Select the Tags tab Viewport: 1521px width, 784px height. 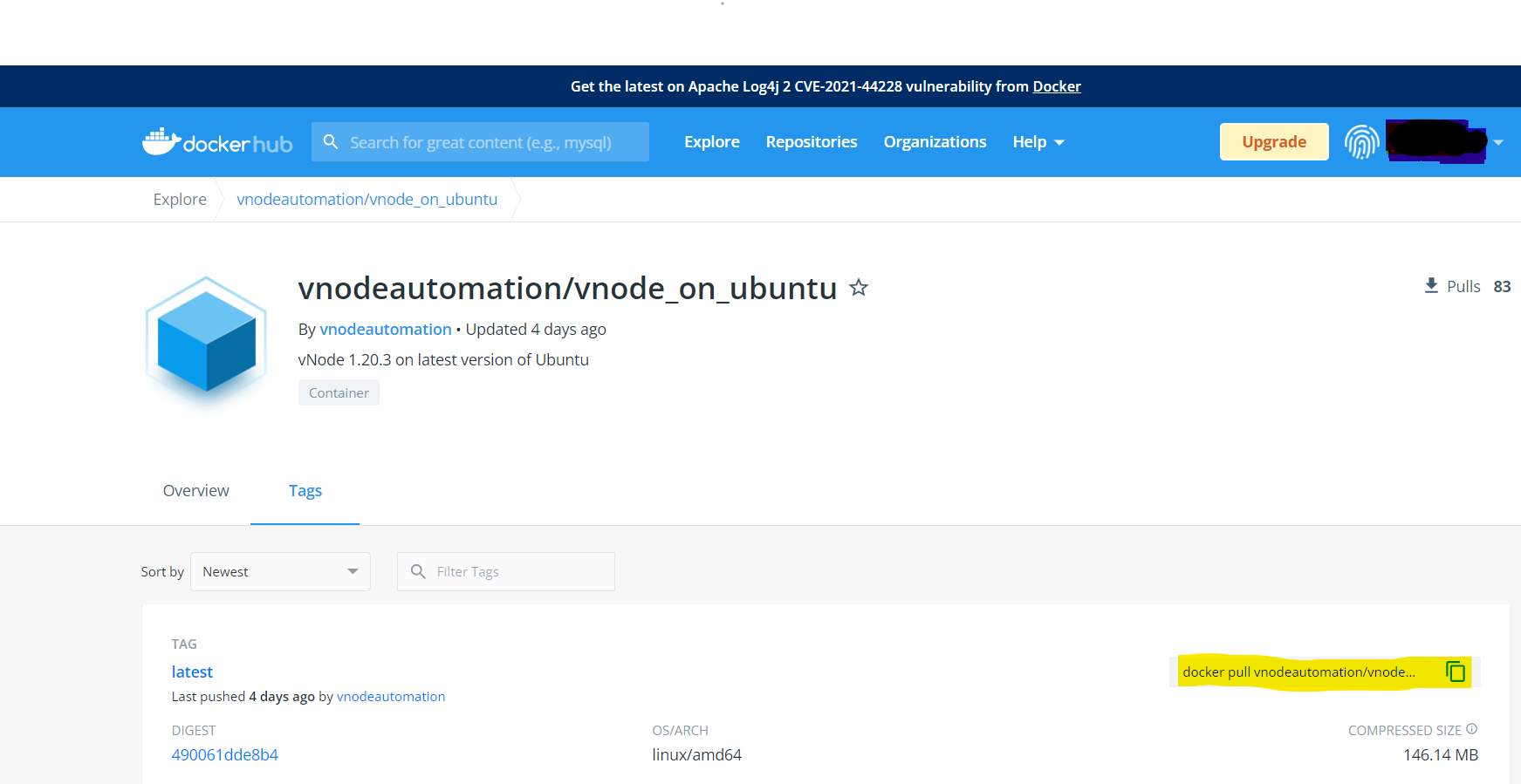tap(305, 491)
